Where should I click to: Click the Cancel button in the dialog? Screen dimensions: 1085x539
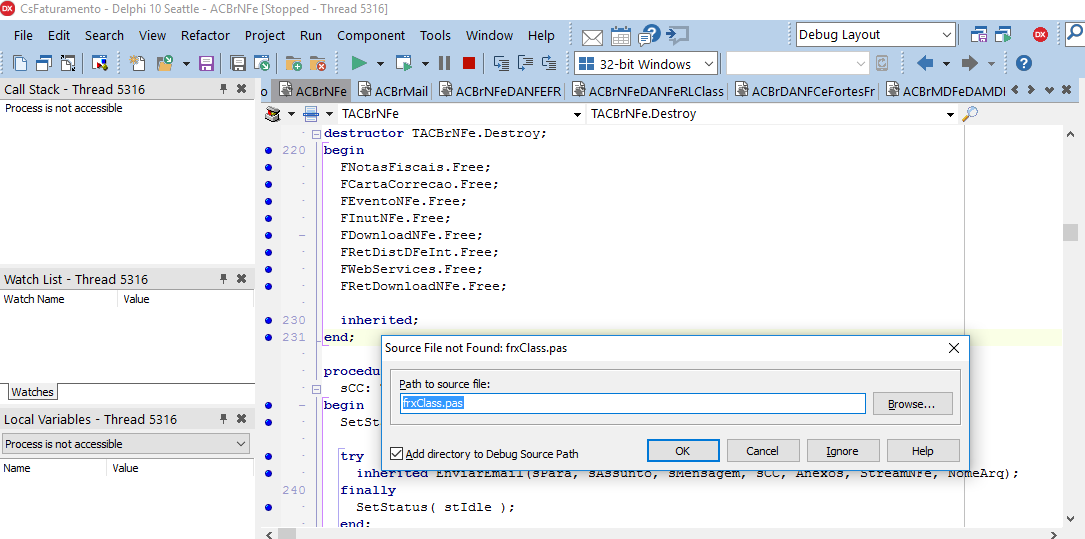(763, 450)
